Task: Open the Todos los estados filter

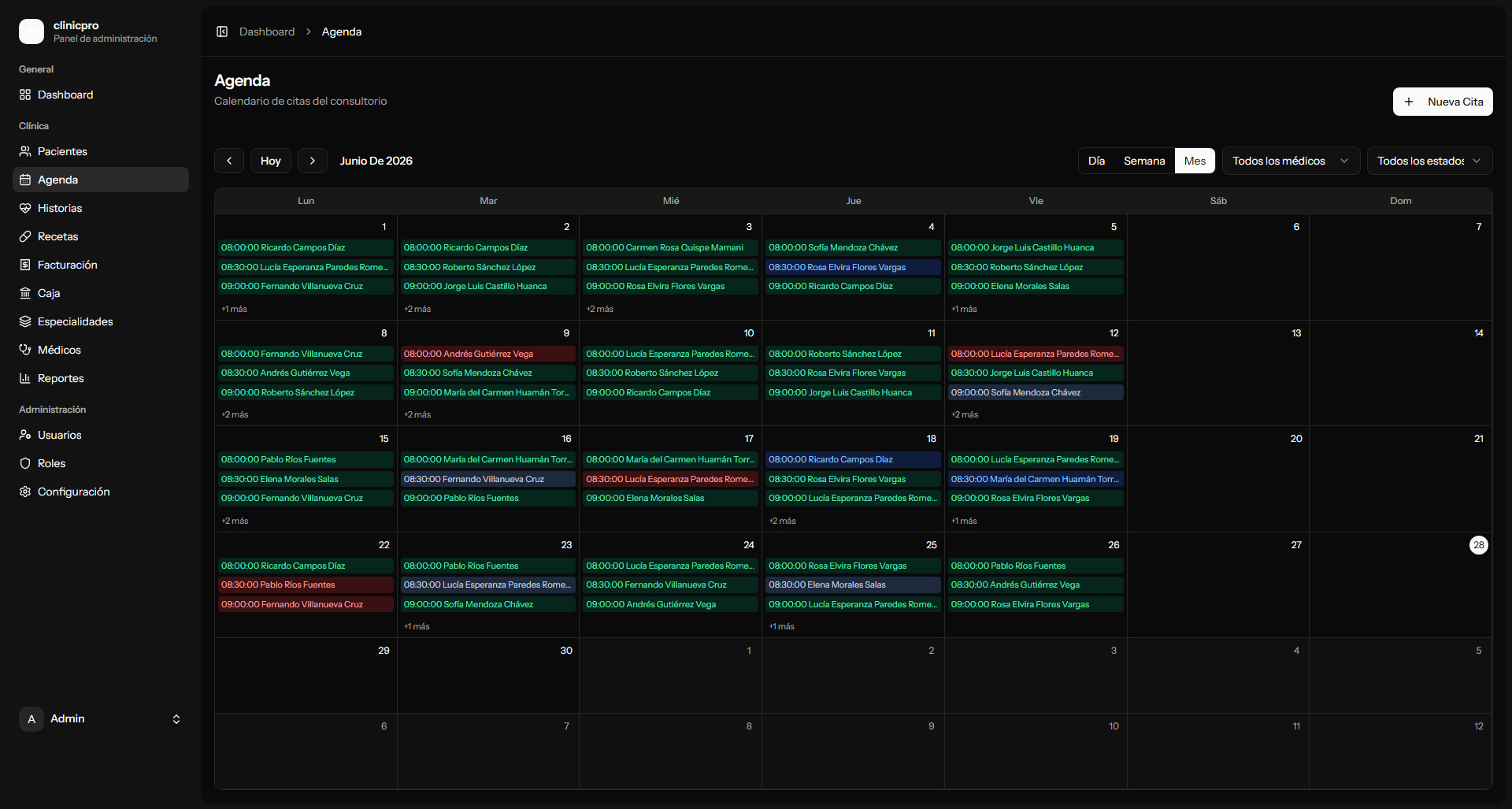Action: pos(1429,161)
